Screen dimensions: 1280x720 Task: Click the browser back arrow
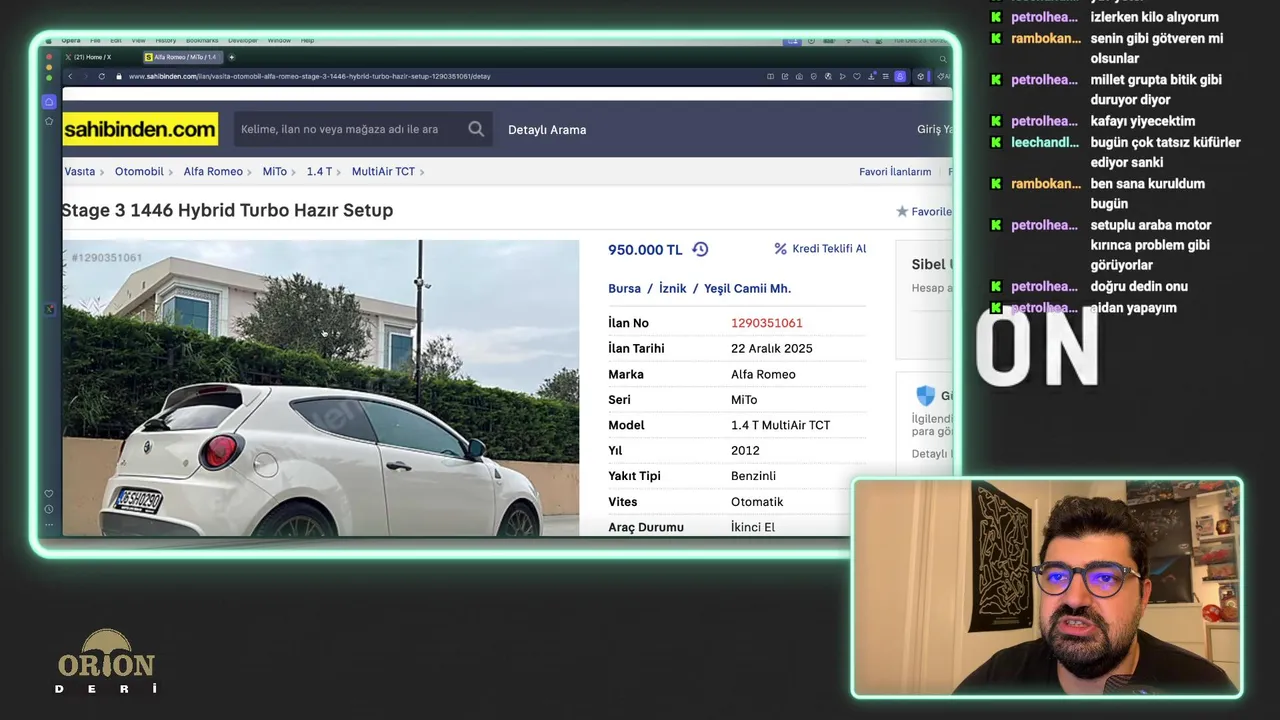pos(70,76)
